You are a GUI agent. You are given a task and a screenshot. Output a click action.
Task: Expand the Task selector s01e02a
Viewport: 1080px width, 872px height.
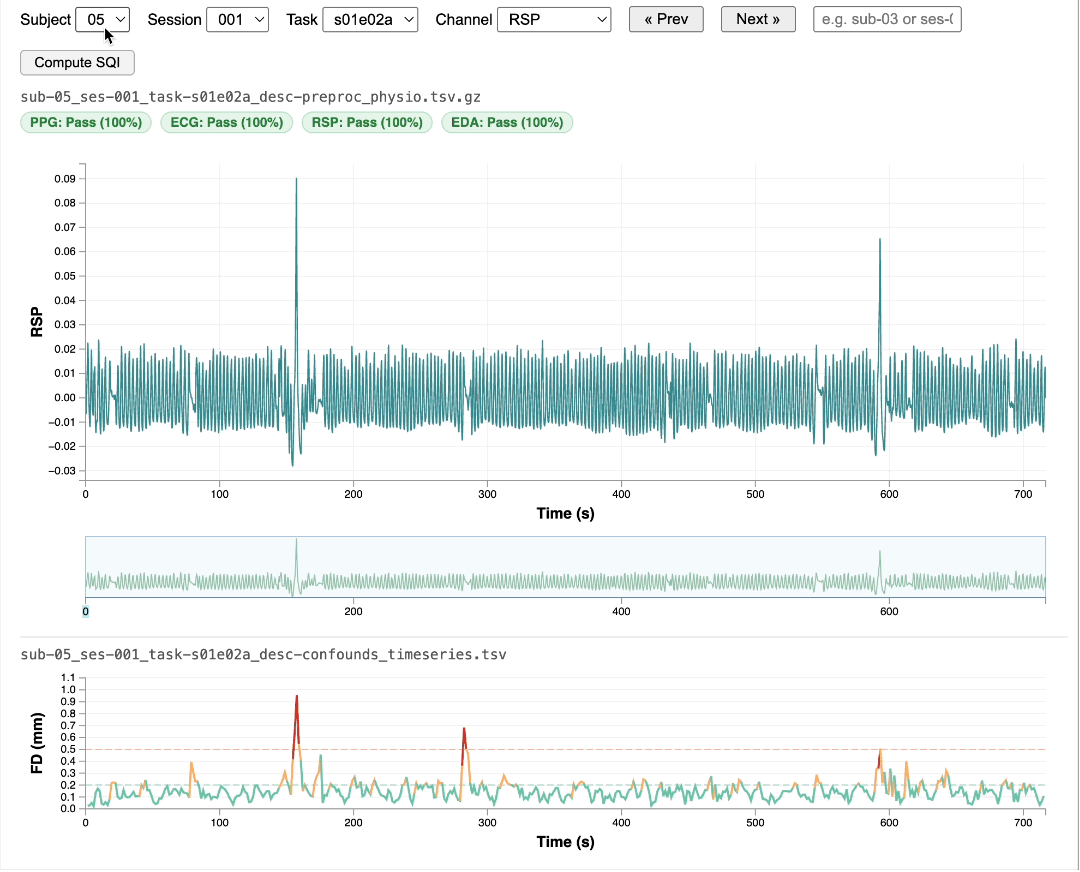pyautogui.click(x=370, y=19)
